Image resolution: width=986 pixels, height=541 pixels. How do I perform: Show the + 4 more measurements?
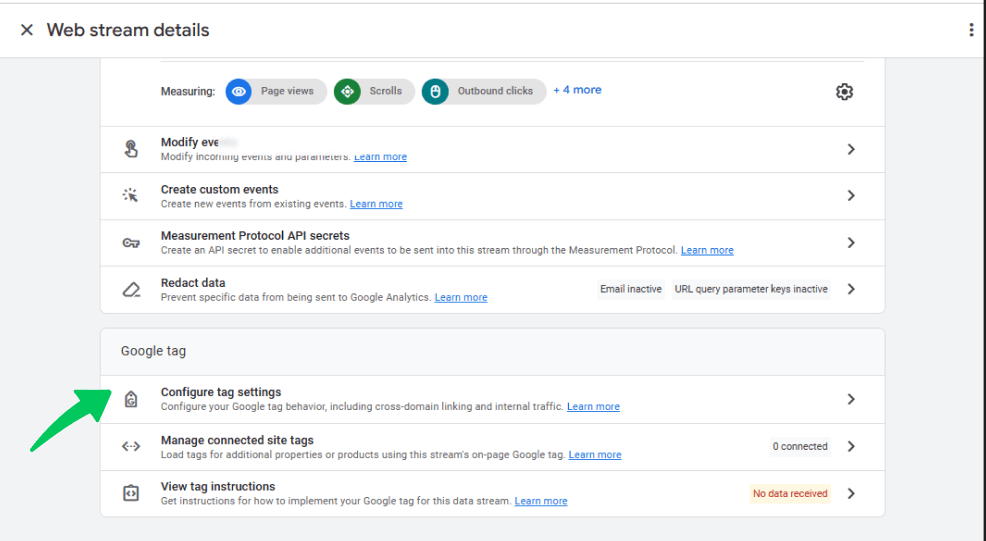coord(577,90)
